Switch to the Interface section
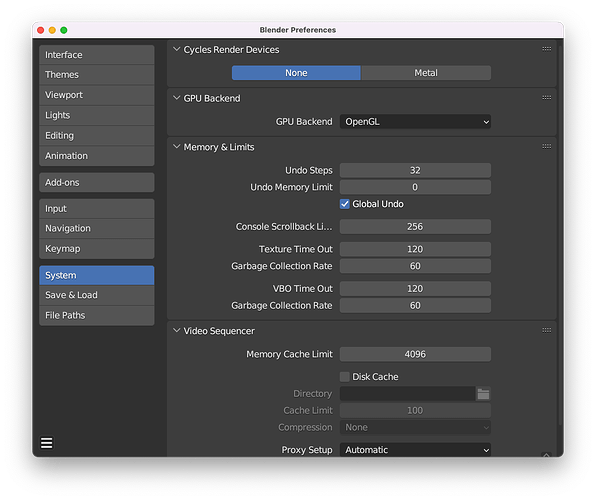The height and width of the screenshot is (500, 596). pos(97,55)
